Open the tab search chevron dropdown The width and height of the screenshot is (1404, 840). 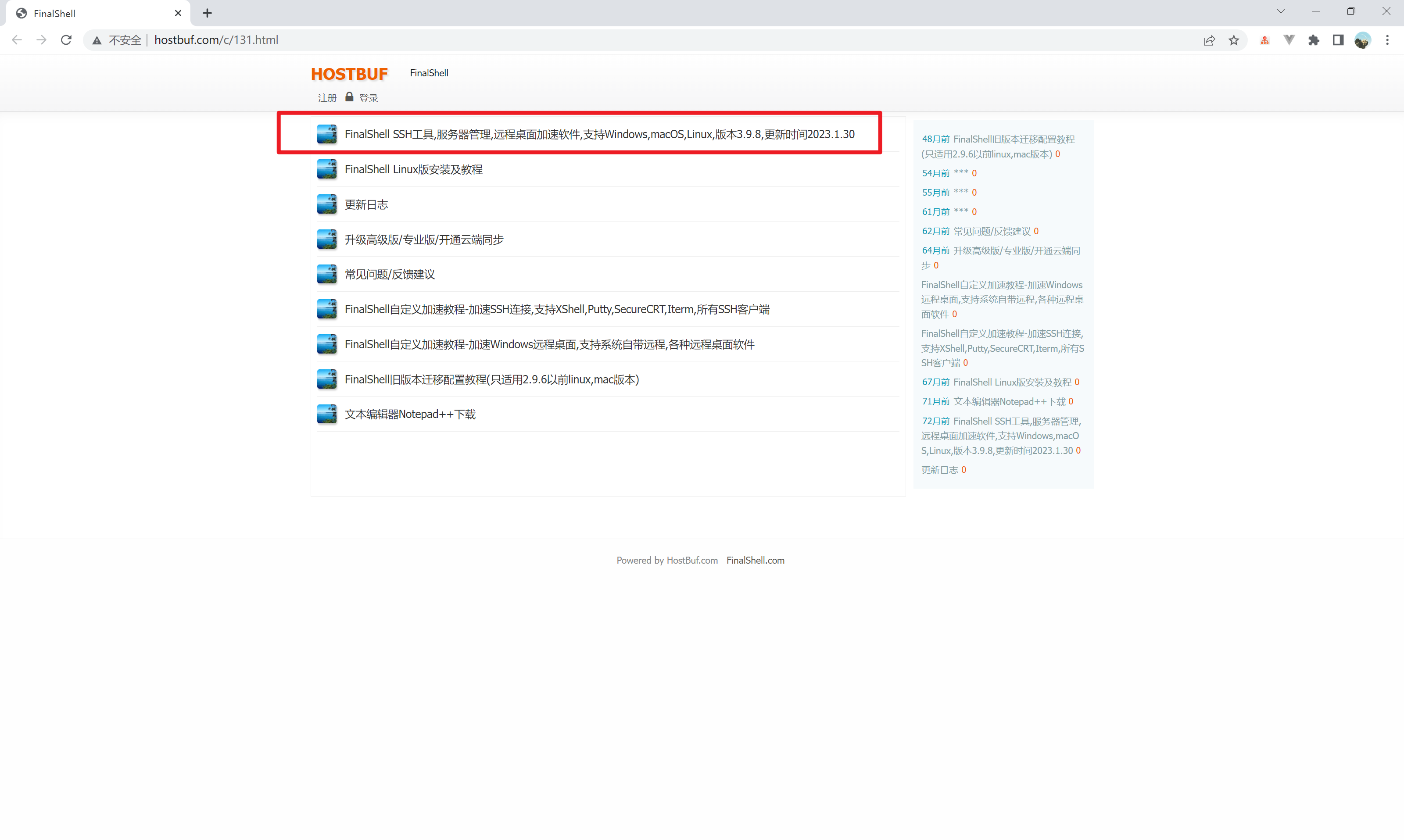click(x=1281, y=11)
